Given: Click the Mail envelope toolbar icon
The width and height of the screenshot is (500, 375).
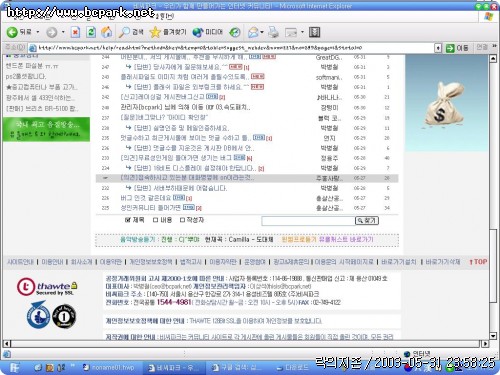Looking at the screenshot, I should [253, 32].
